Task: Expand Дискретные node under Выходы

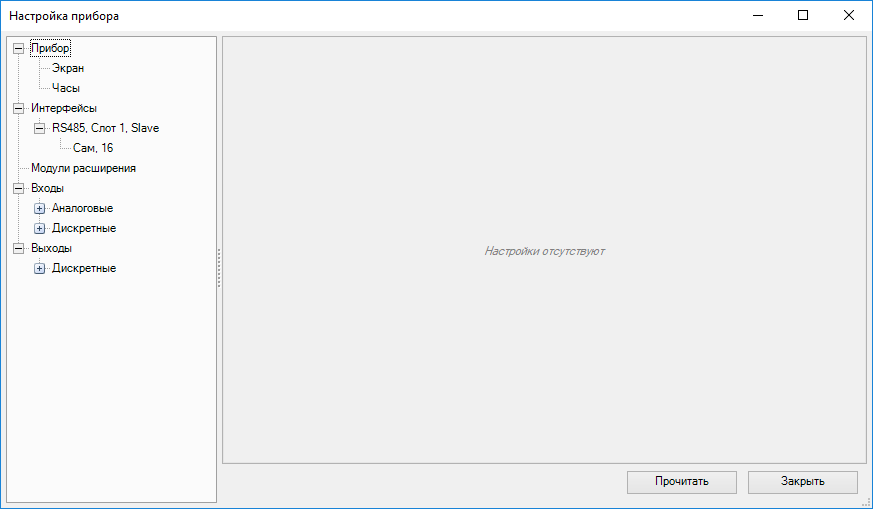Action: click(40, 268)
